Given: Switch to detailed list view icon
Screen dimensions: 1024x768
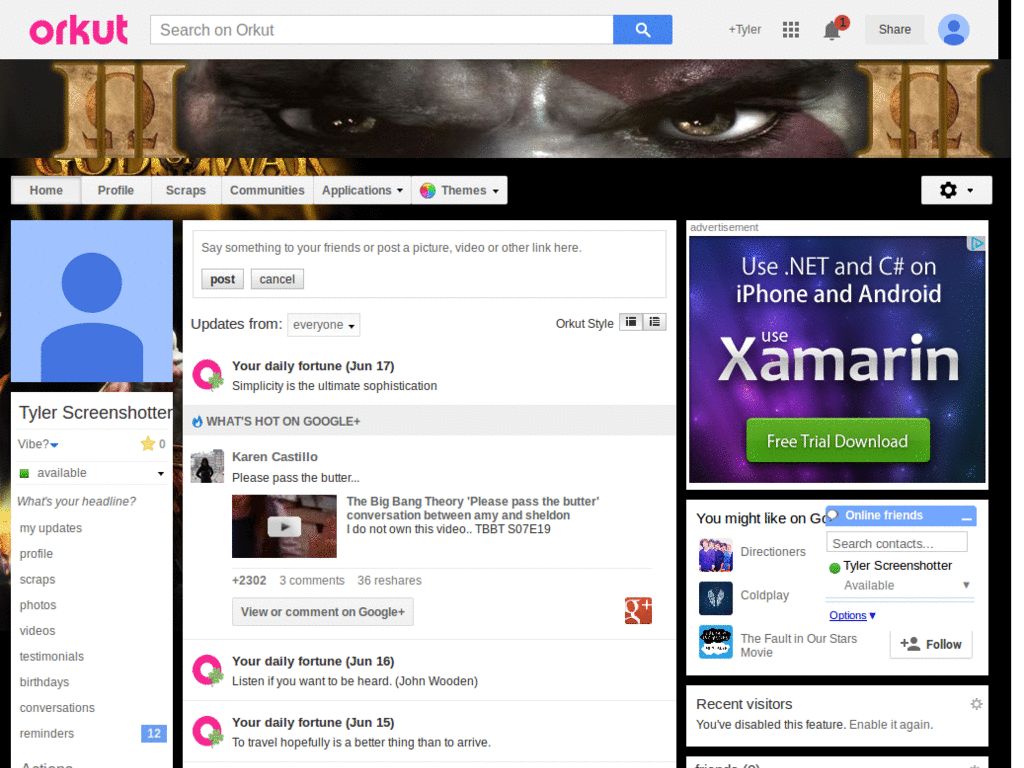Looking at the screenshot, I should 654,322.
